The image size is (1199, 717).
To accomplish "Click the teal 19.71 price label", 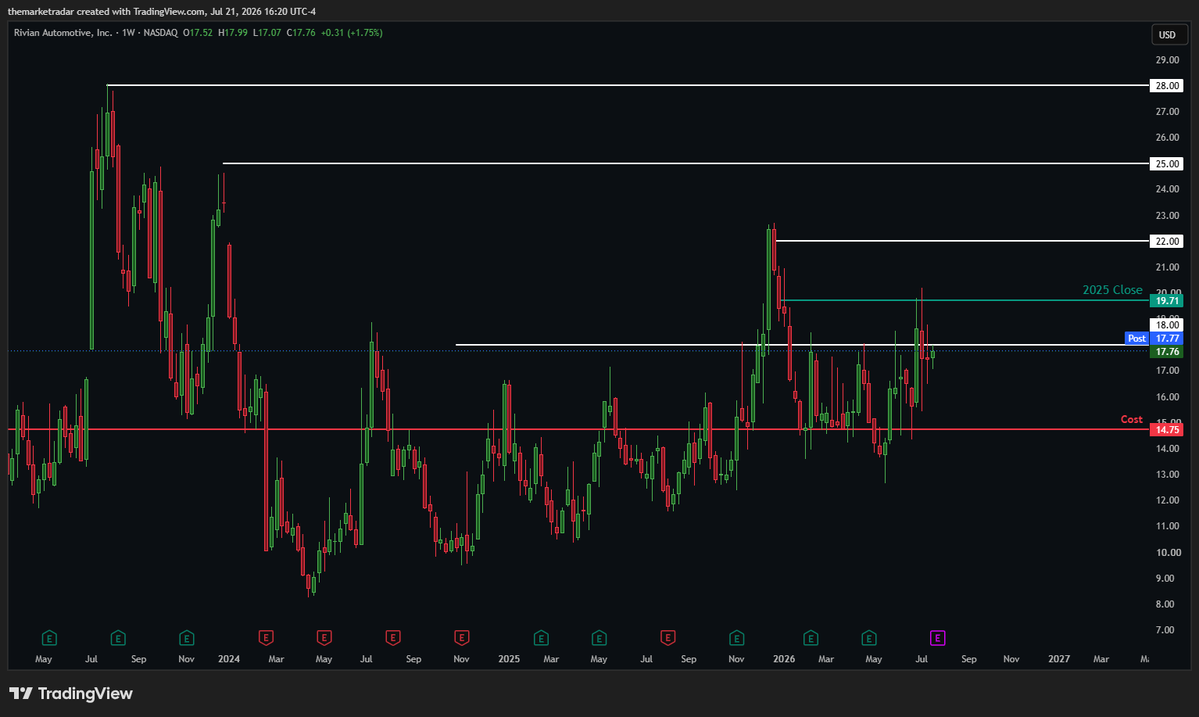I will pos(1167,301).
